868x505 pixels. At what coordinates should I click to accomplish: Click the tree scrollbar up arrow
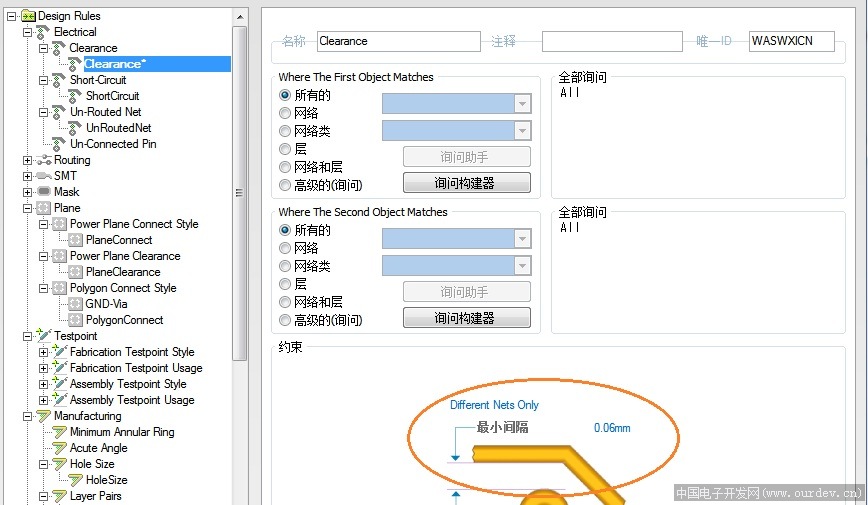point(240,17)
